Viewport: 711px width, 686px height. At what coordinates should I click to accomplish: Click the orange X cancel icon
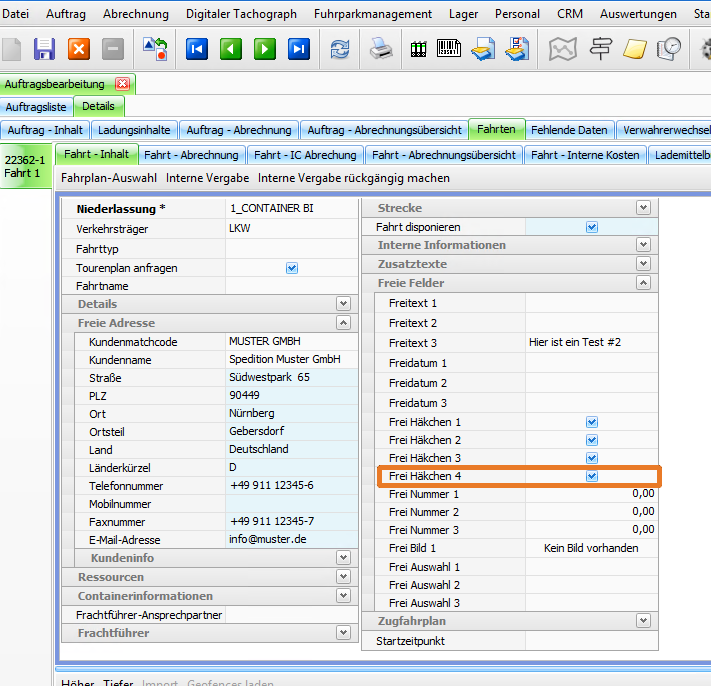(78, 49)
